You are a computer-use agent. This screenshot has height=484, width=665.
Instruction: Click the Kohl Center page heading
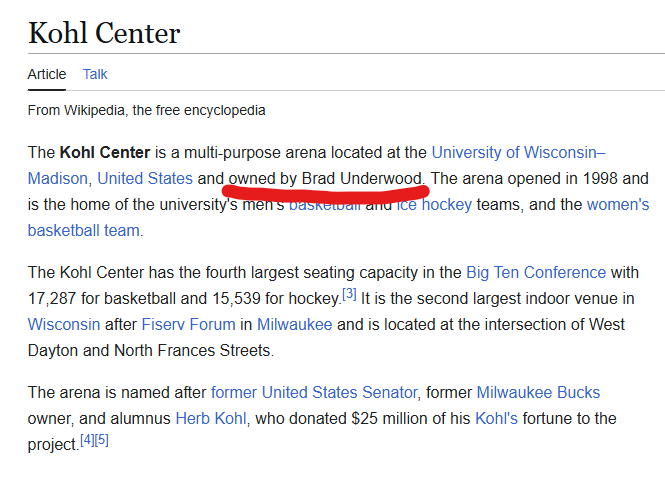click(x=104, y=33)
